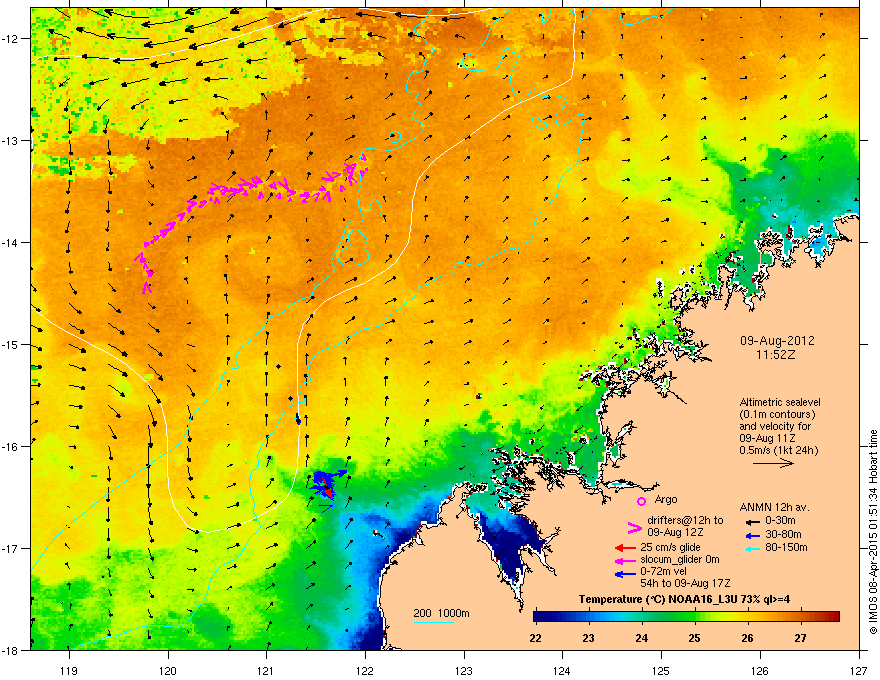Click the red 25 cm/s glide arrow
This screenshot has width=880, height=680.
click(x=625, y=548)
